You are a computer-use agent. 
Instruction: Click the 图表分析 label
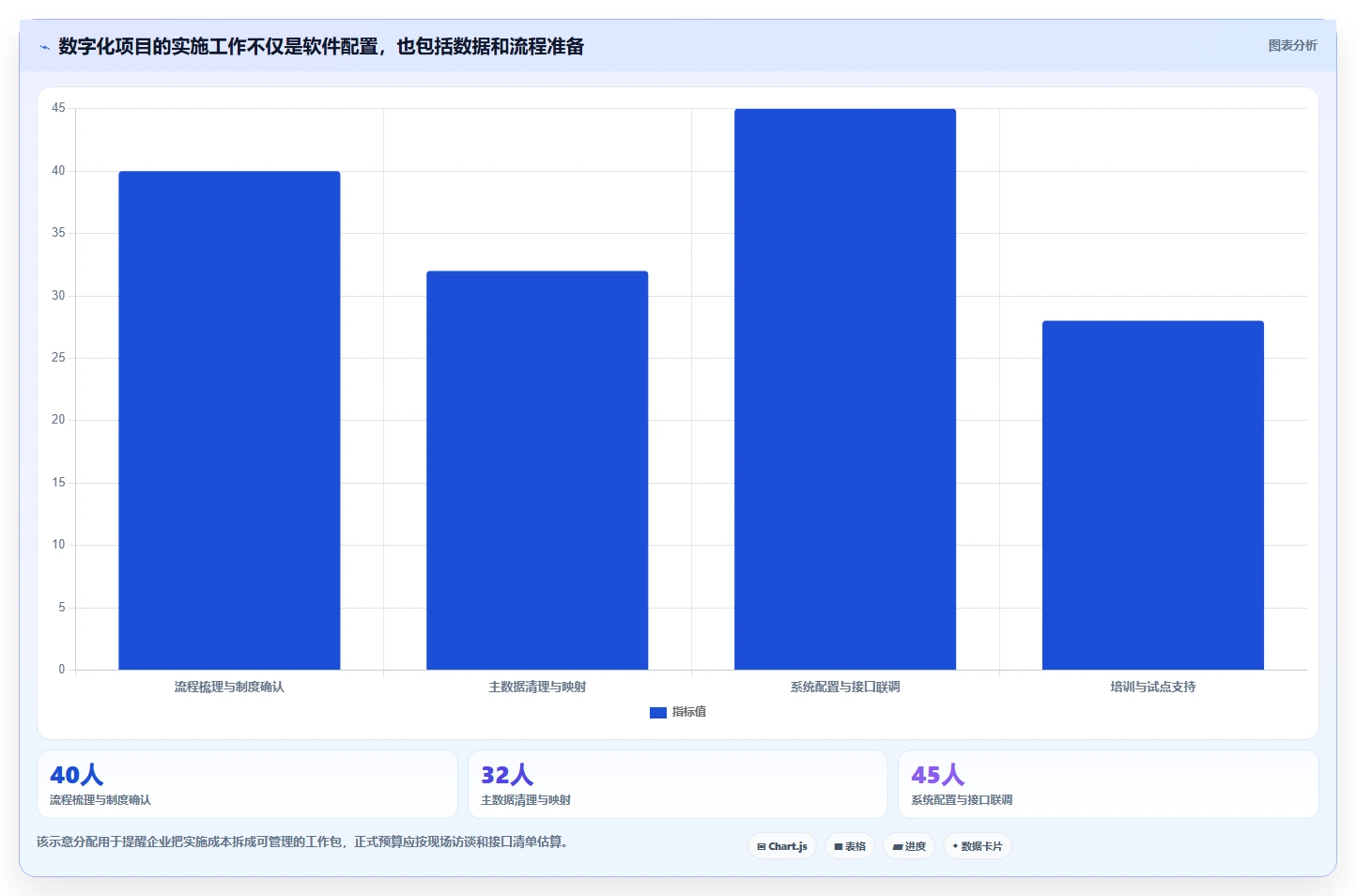(x=1292, y=45)
